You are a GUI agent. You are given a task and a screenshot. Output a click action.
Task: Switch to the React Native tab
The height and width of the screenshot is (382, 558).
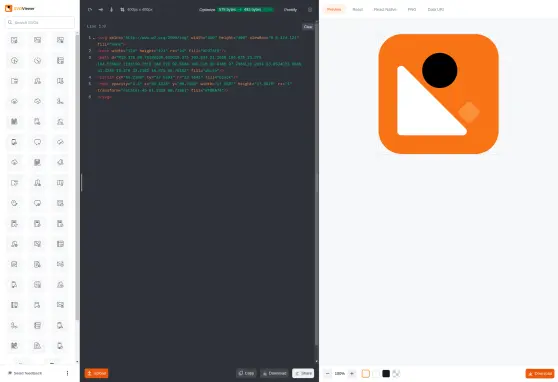coord(385,9)
